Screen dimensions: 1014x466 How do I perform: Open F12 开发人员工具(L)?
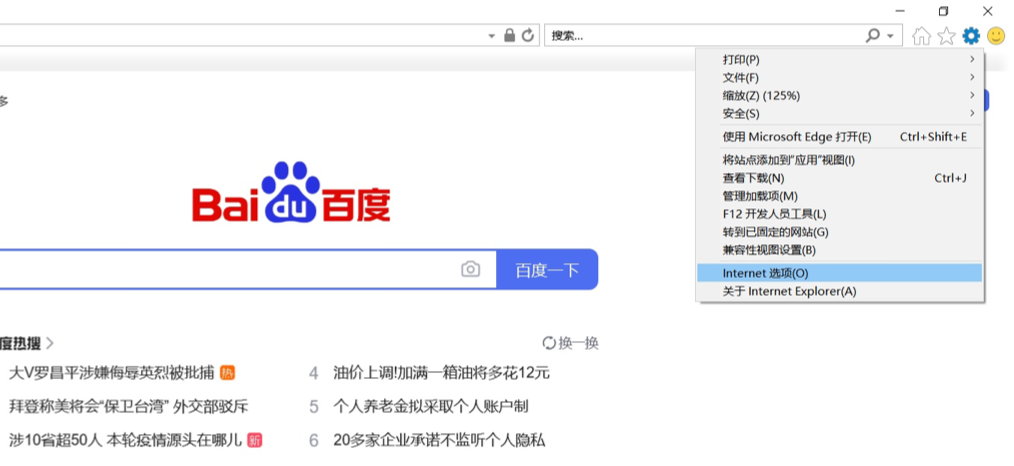(x=839, y=214)
